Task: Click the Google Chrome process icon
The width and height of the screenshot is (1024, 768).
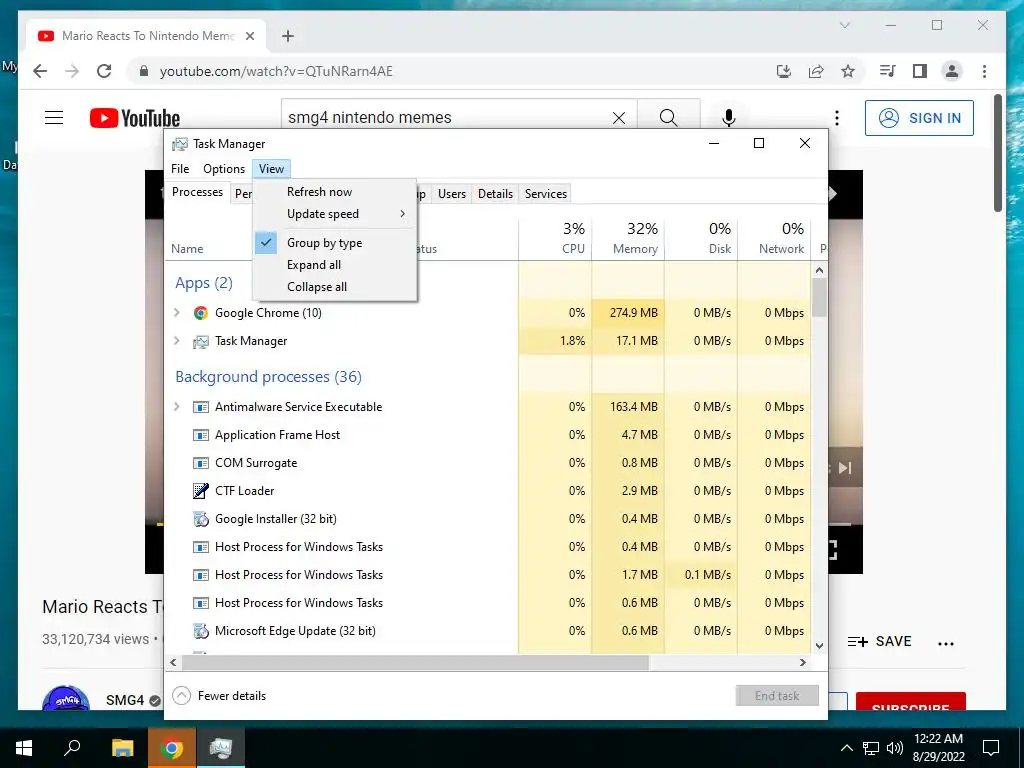Action: (200, 313)
